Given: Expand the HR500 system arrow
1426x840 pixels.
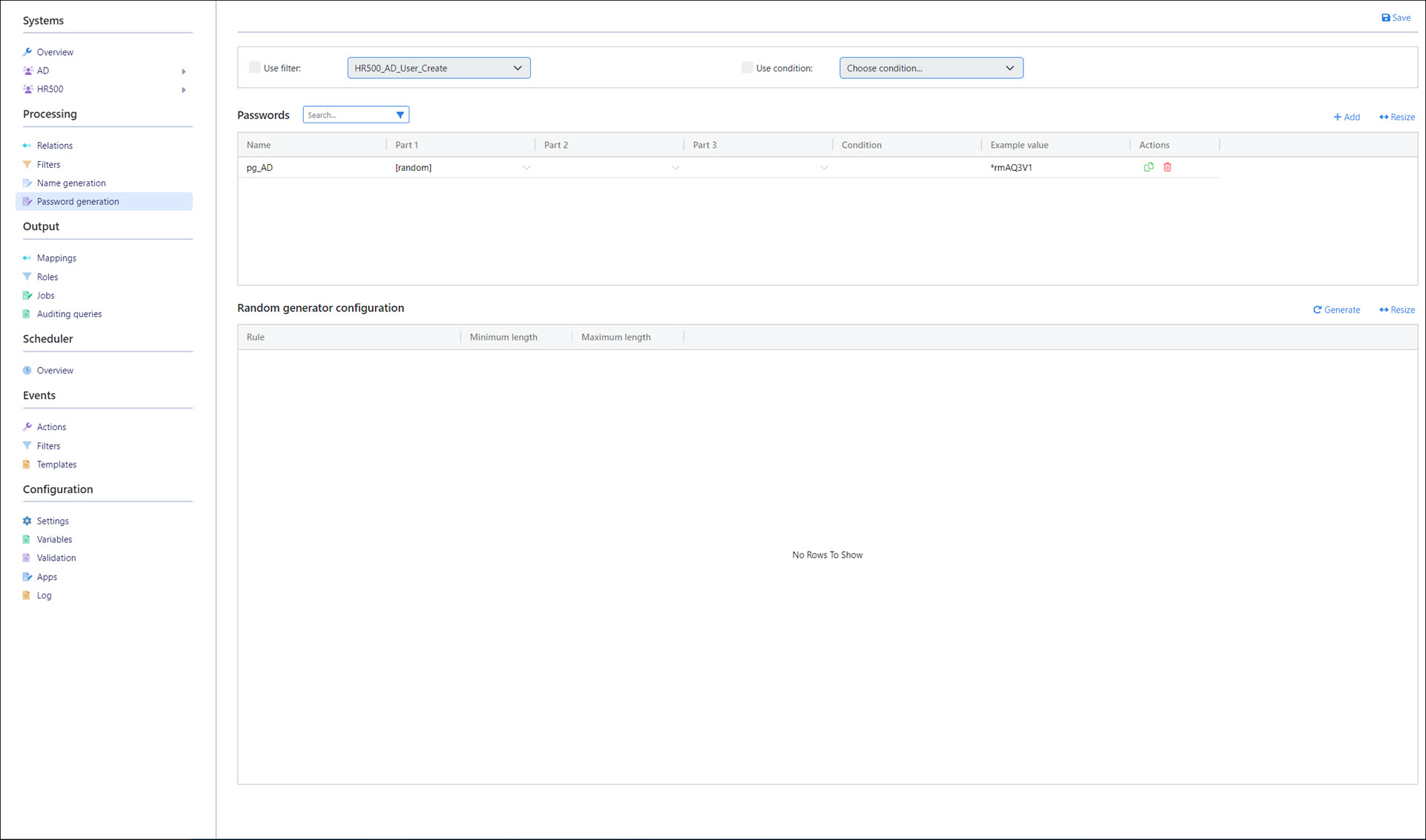Looking at the screenshot, I should click(183, 90).
